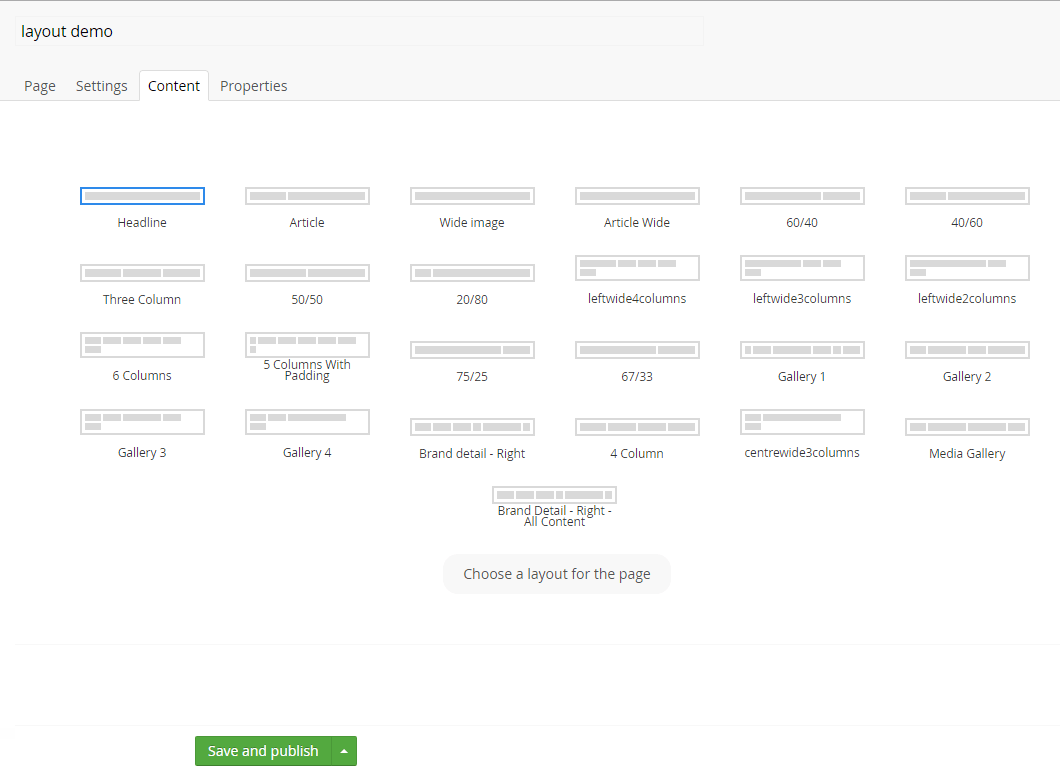Select the Gallery 1 layout icon

click(x=802, y=350)
